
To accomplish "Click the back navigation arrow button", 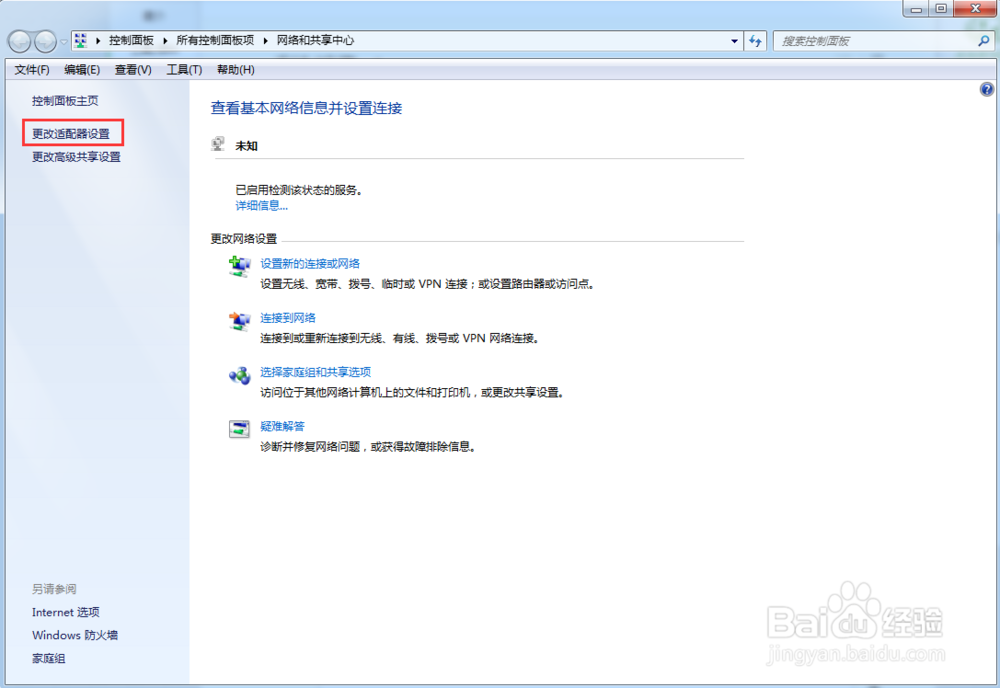I will coord(18,40).
